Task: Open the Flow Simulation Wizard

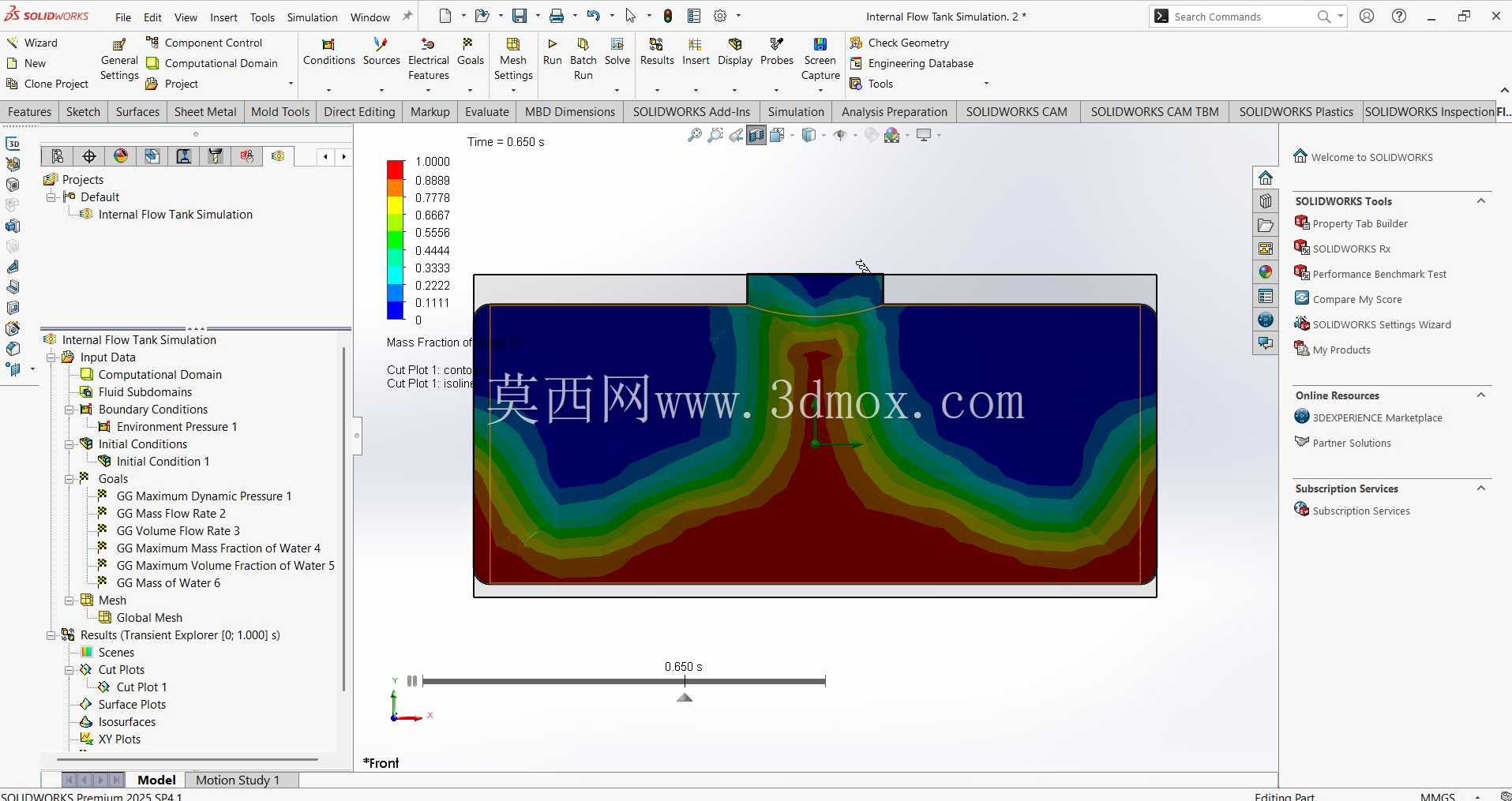Action: 32,43
